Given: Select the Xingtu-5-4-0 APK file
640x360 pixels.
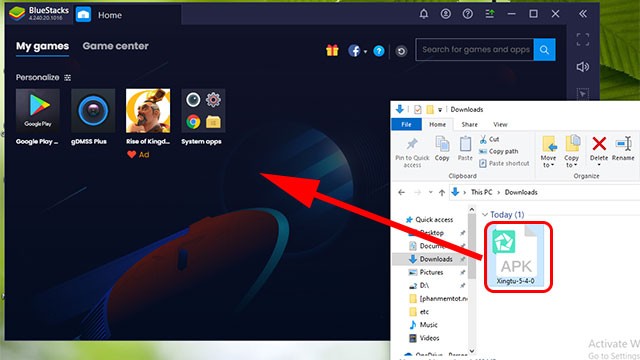Looking at the screenshot, I should 517,256.
